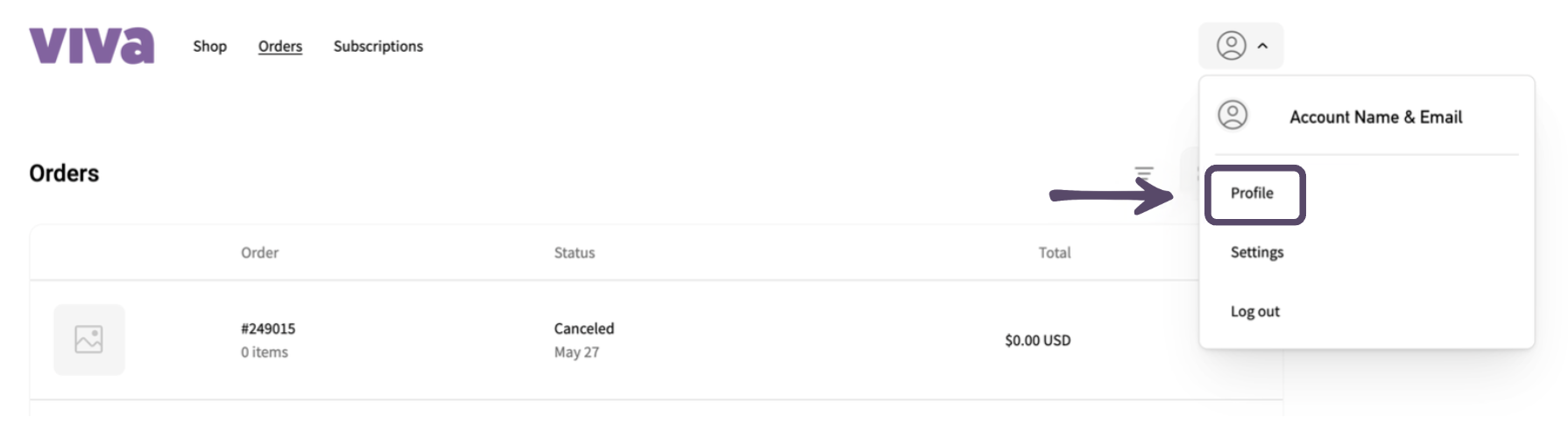
Task: Click the Status column header
Action: point(575,252)
